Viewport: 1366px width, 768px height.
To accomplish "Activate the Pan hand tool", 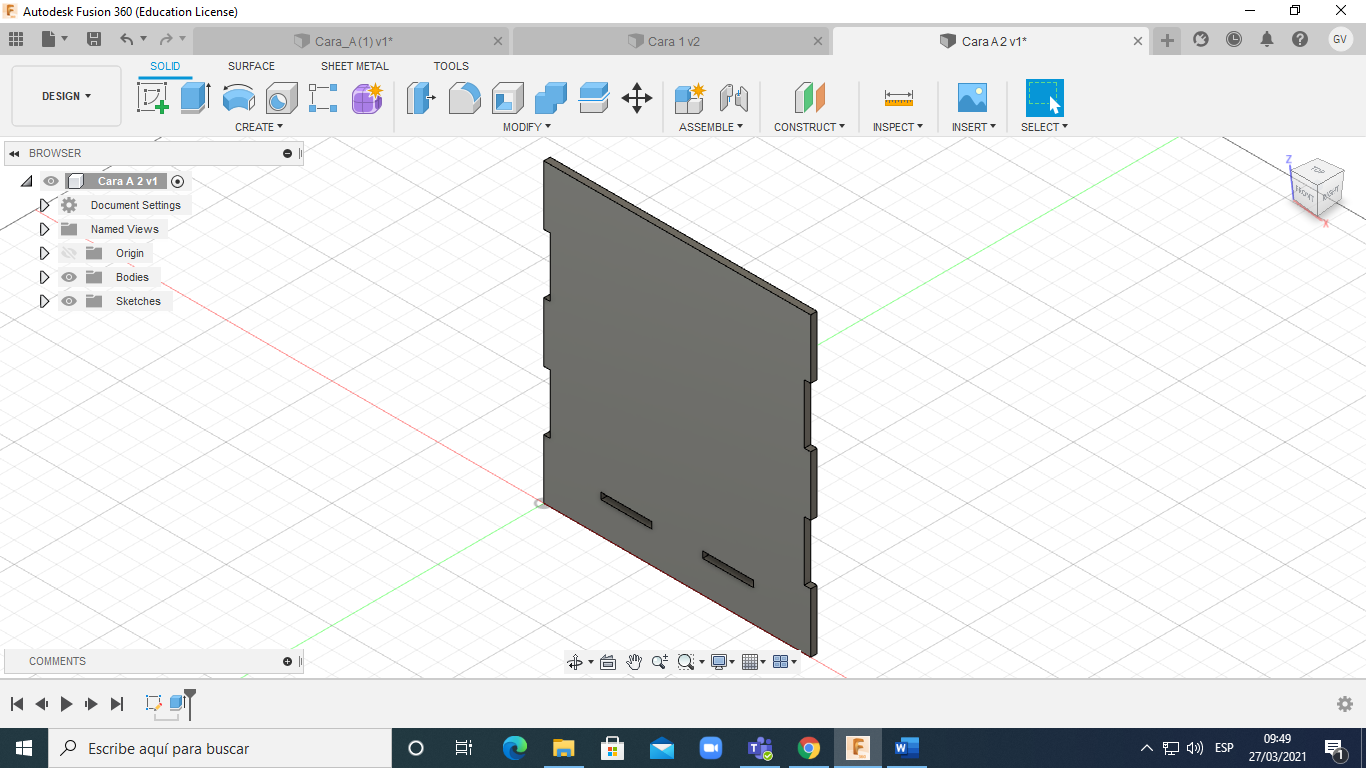I will tap(633, 662).
